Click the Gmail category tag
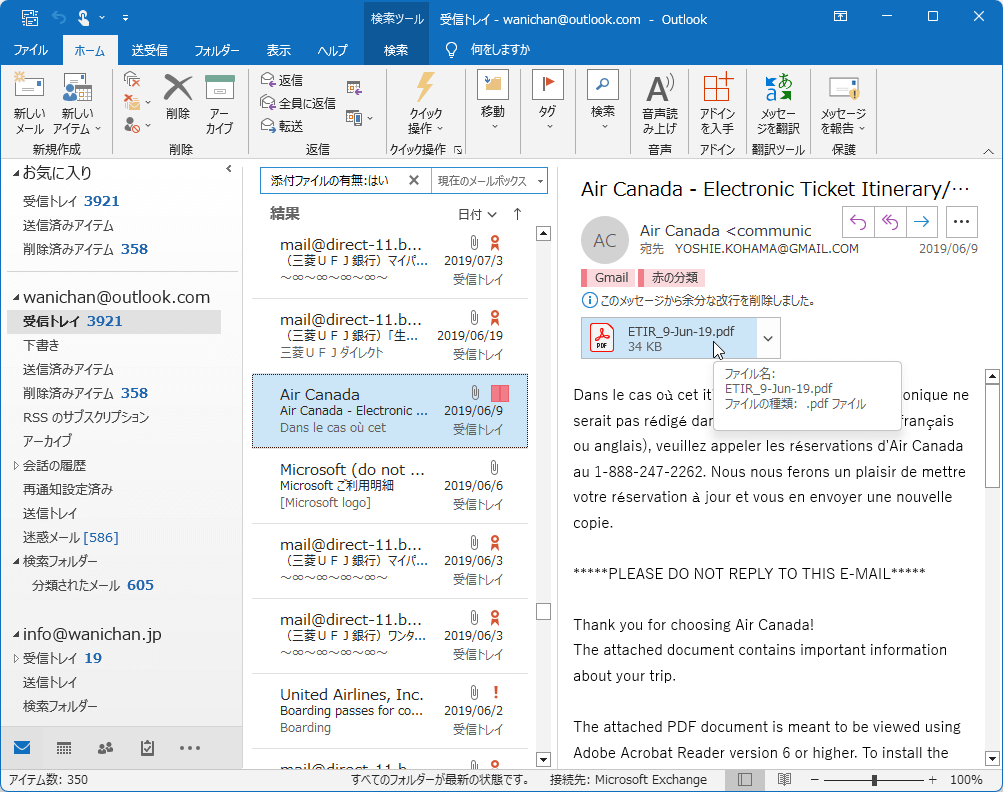 coord(608,278)
